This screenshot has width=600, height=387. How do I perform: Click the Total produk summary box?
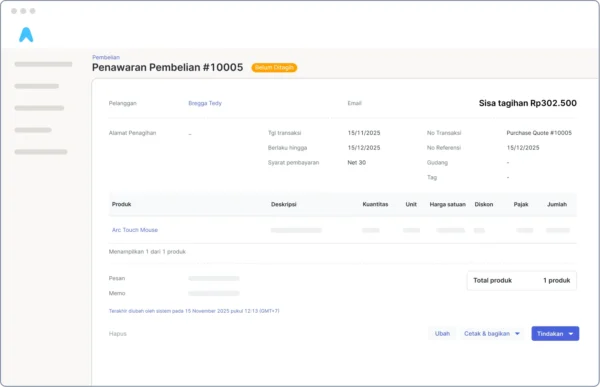(x=522, y=281)
